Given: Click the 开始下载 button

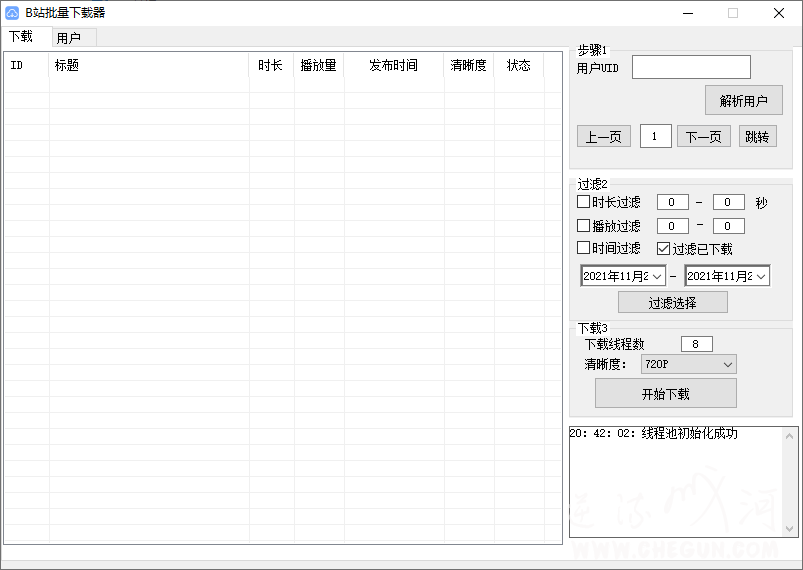Looking at the screenshot, I should 666,393.
